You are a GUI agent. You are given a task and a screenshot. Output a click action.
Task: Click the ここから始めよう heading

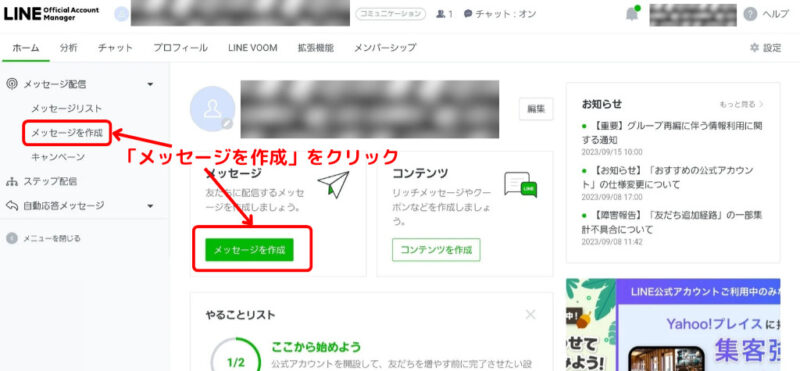click(x=316, y=348)
